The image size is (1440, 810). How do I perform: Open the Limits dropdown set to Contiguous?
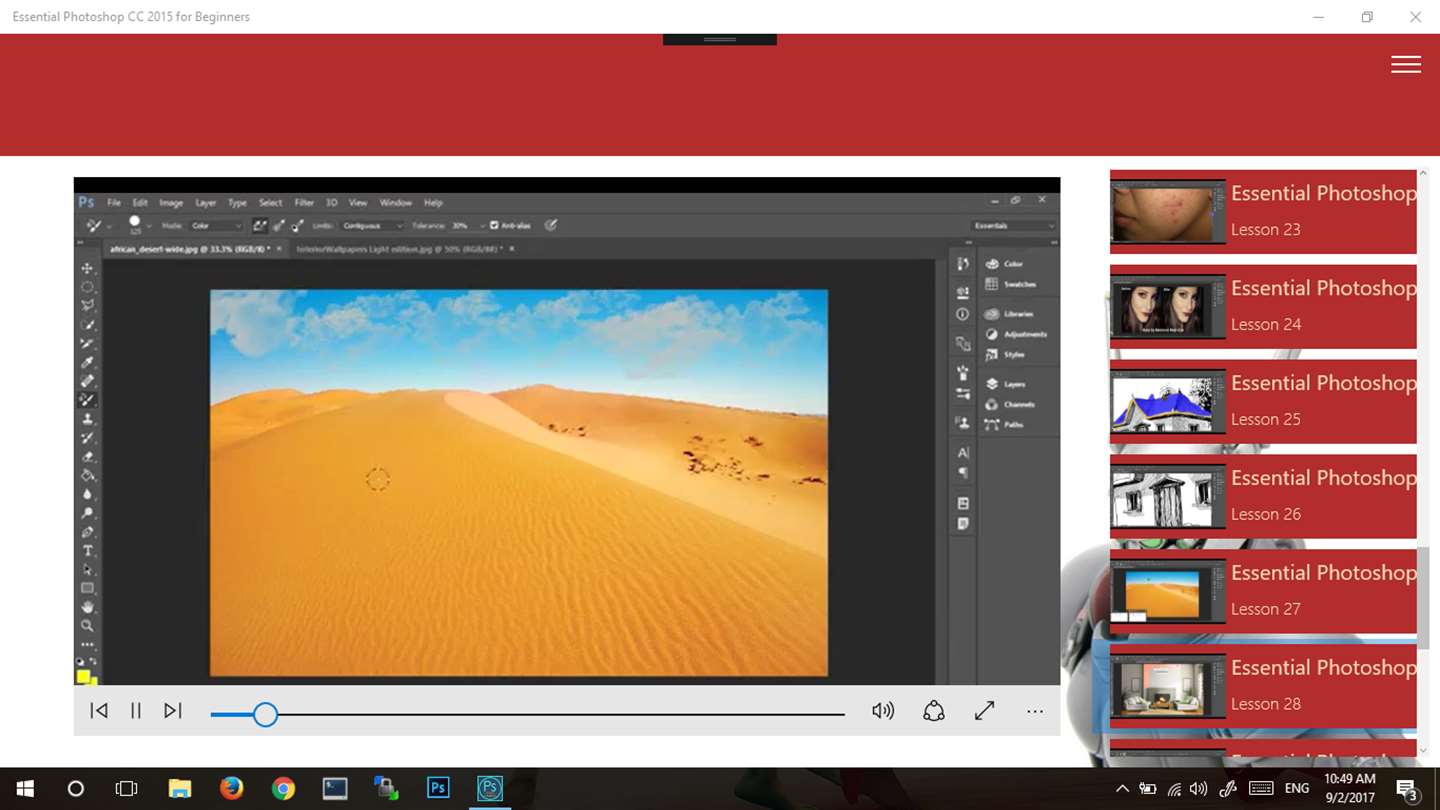tap(372, 226)
